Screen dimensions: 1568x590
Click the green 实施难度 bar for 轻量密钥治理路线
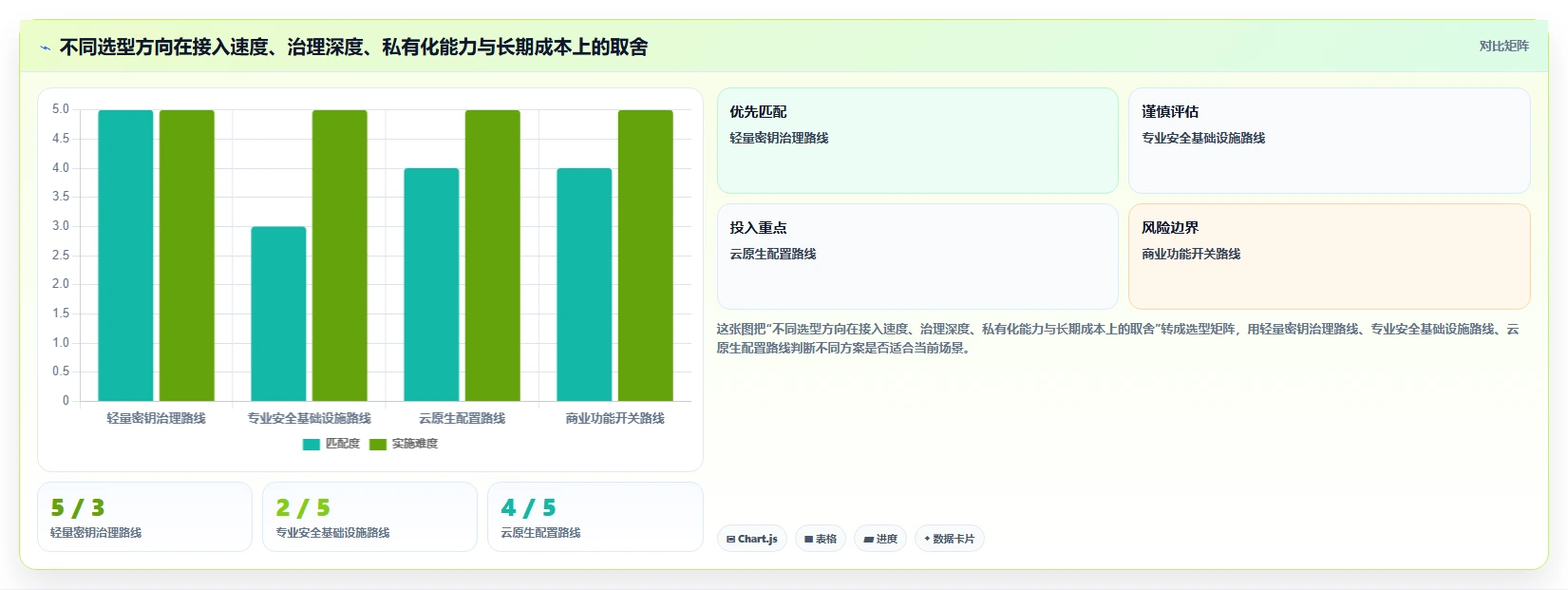(x=187, y=256)
